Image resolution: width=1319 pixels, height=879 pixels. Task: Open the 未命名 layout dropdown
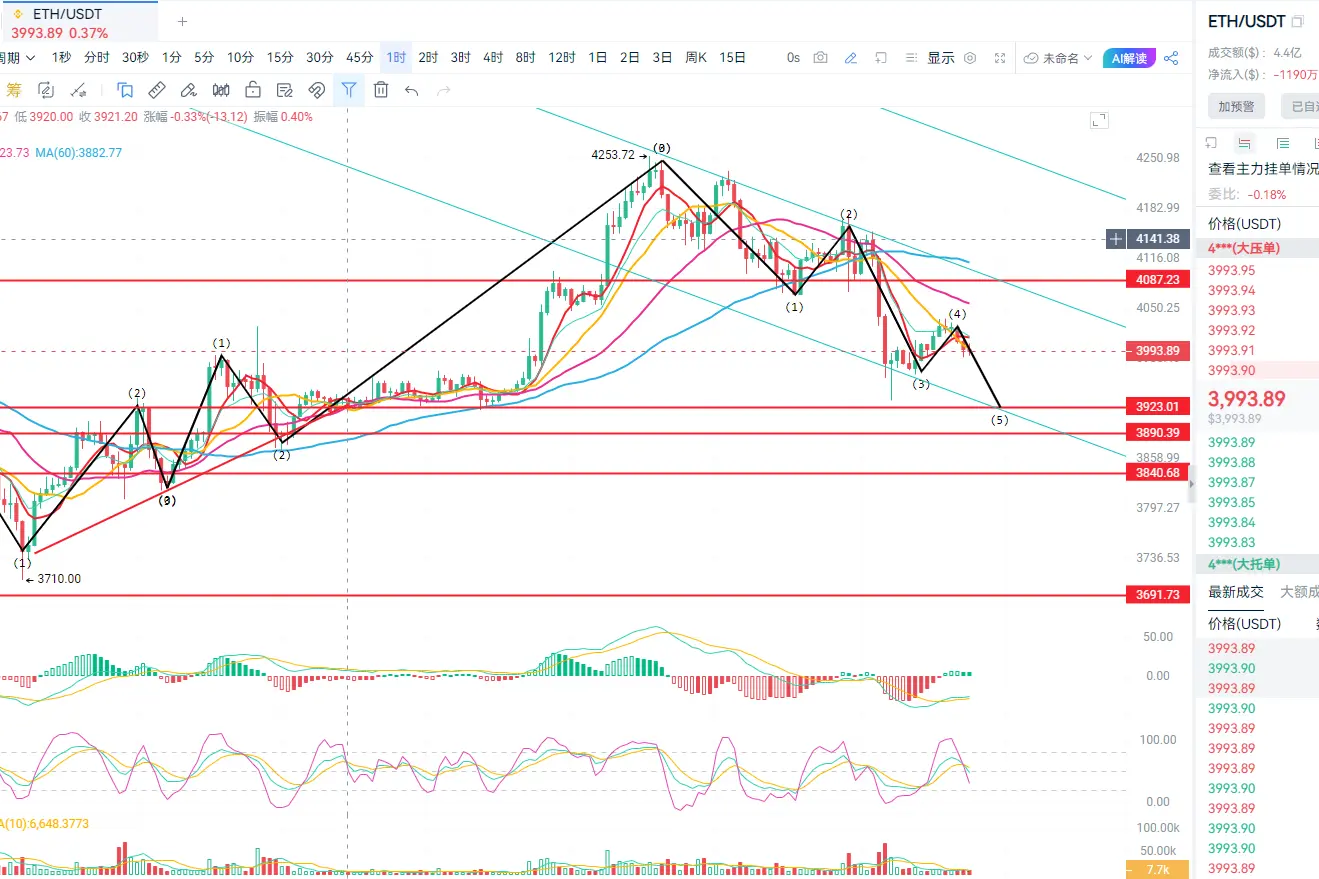tap(1058, 58)
